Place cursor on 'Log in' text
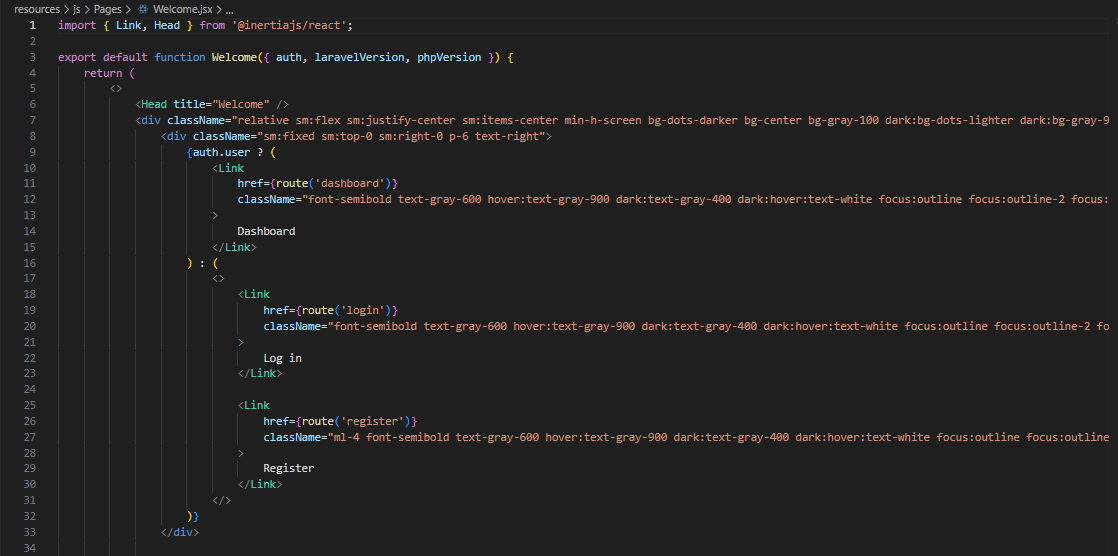The image size is (1118, 556). (282, 358)
